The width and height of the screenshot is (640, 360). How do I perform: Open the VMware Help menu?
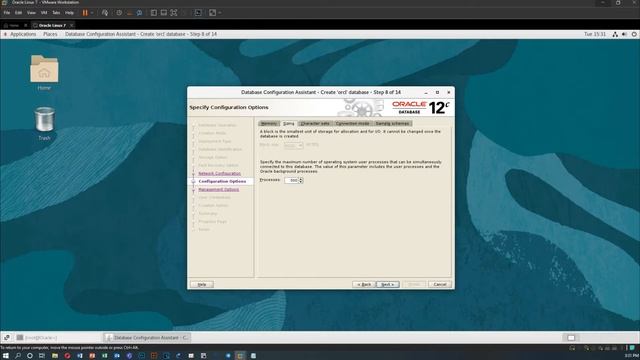click(x=69, y=13)
